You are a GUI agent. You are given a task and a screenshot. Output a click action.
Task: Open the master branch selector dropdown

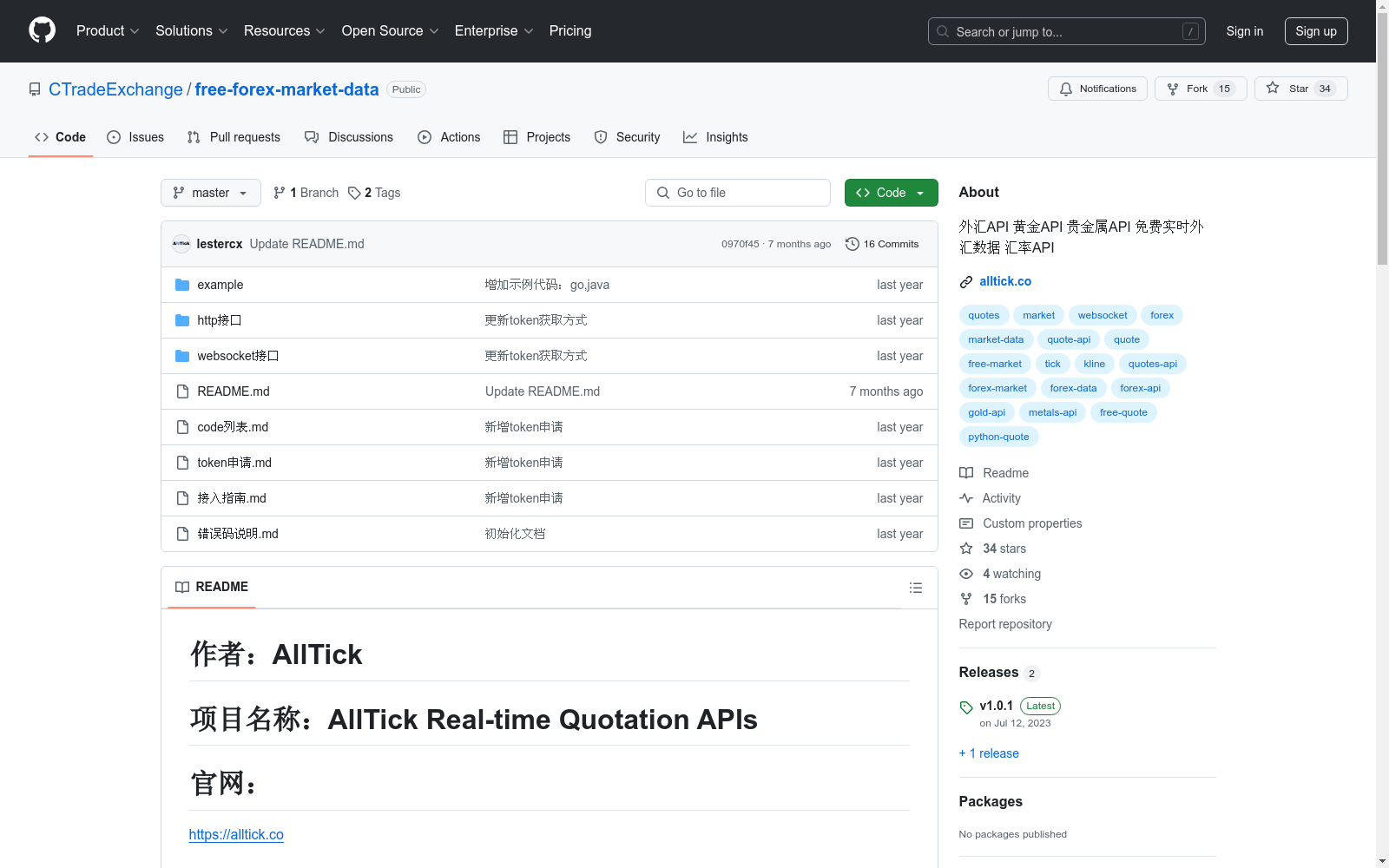pos(211,193)
